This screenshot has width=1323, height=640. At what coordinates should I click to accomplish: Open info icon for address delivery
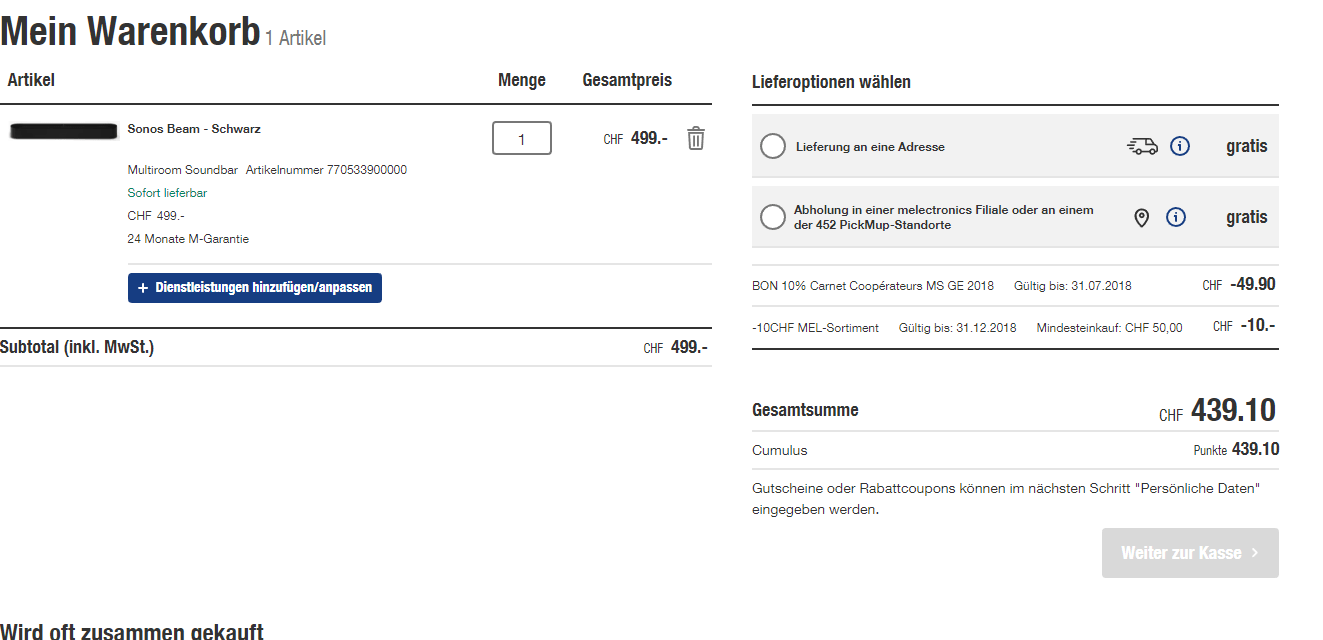point(1180,147)
